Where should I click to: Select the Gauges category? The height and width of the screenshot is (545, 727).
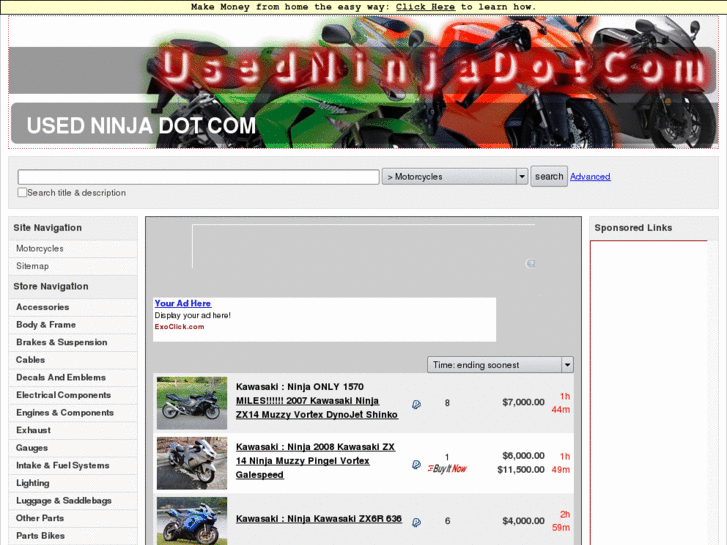(32, 448)
